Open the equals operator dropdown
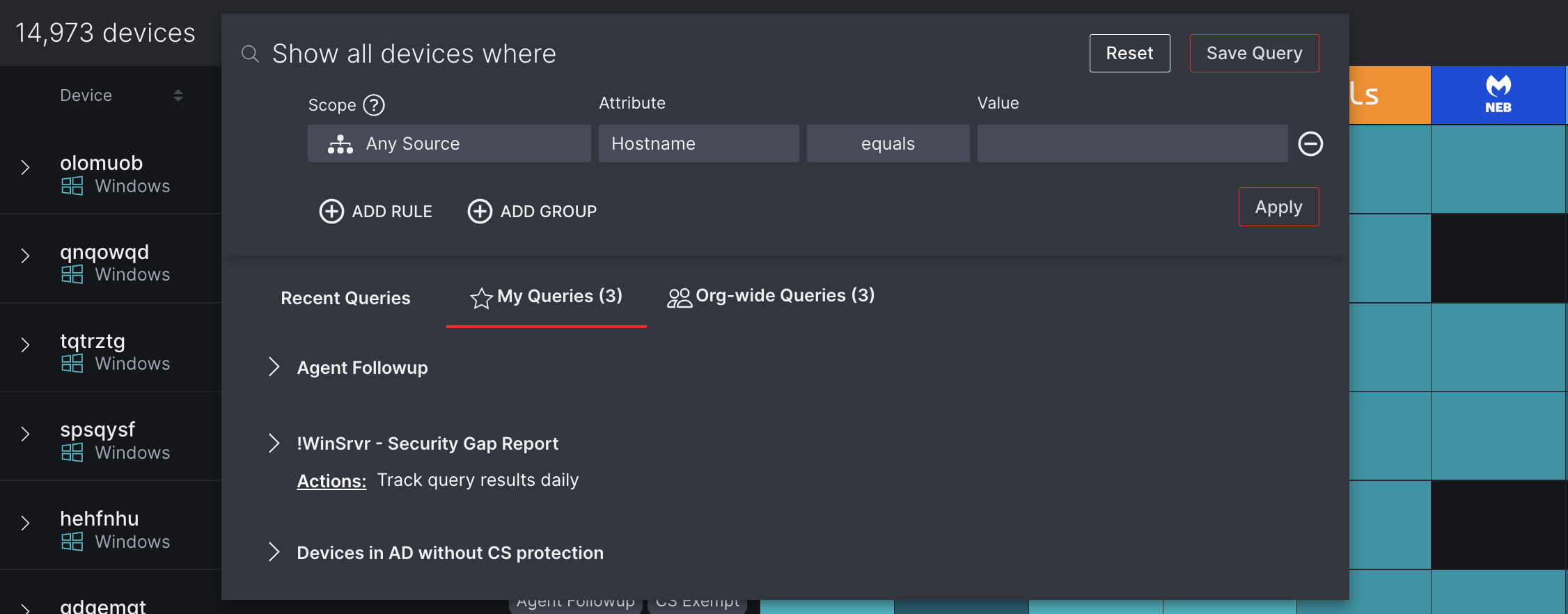This screenshot has width=1568, height=614. (888, 143)
